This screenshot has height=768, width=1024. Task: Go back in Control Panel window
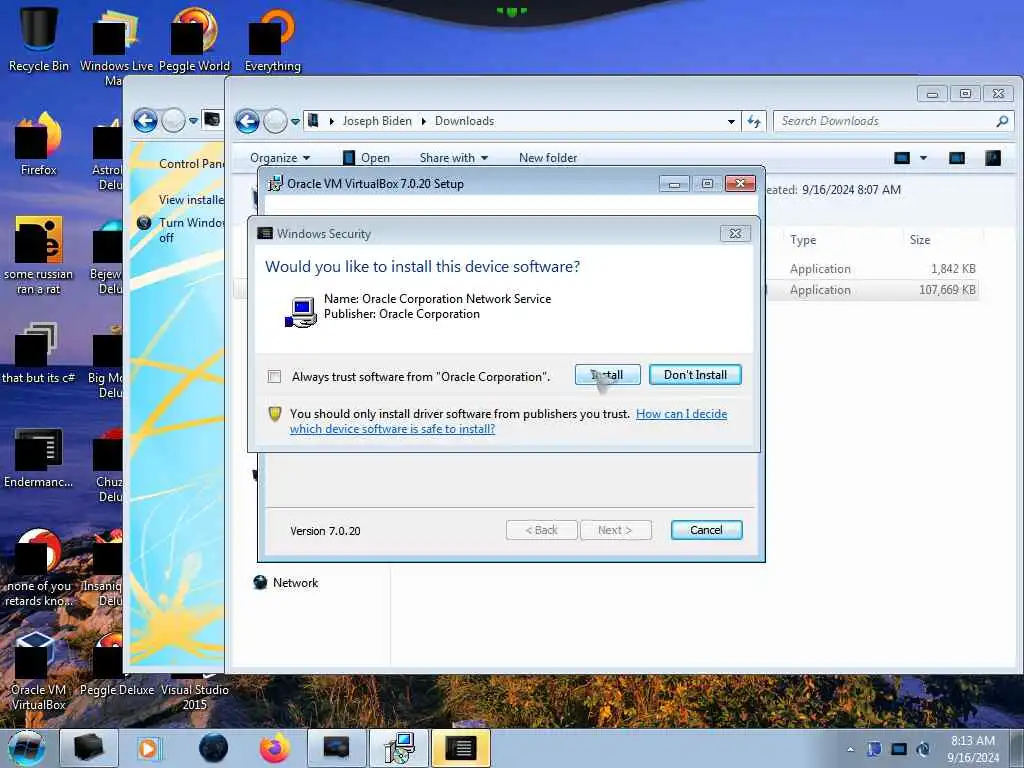(145, 121)
